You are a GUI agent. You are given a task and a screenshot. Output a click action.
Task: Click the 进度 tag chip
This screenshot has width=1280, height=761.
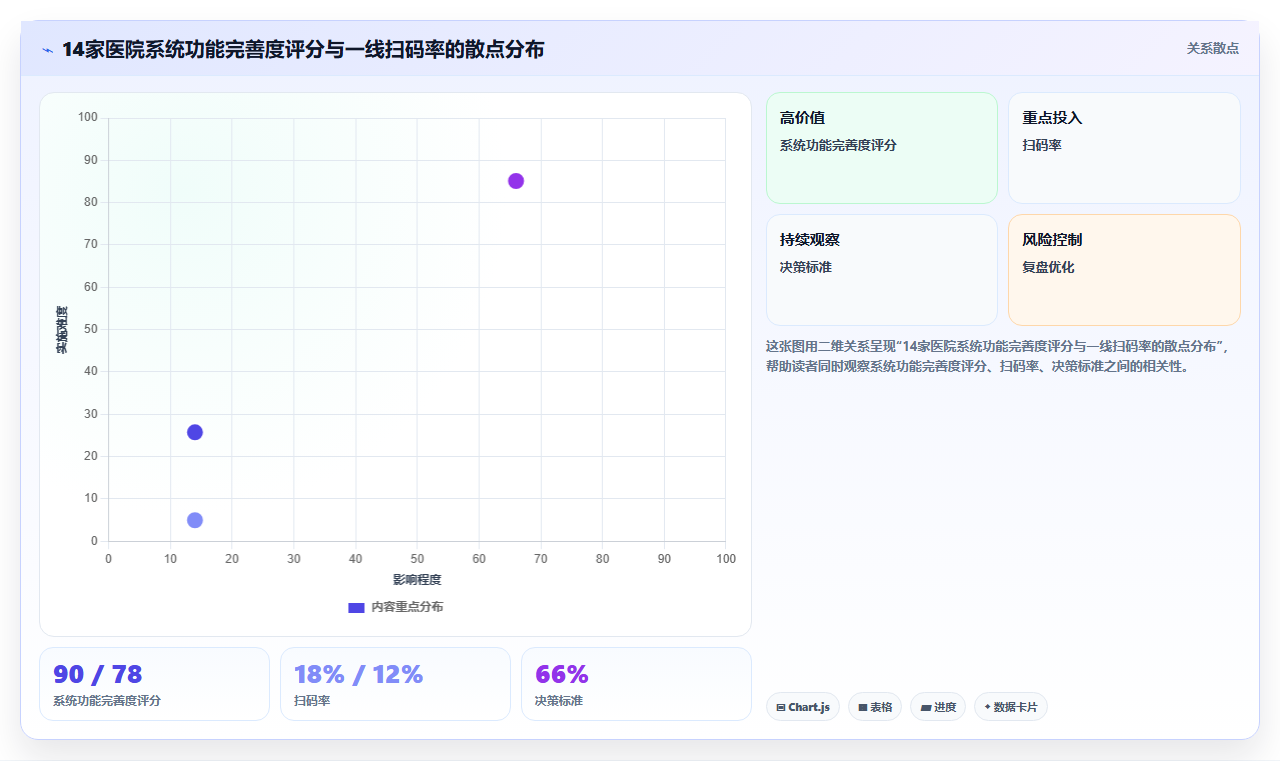(x=938, y=707)
